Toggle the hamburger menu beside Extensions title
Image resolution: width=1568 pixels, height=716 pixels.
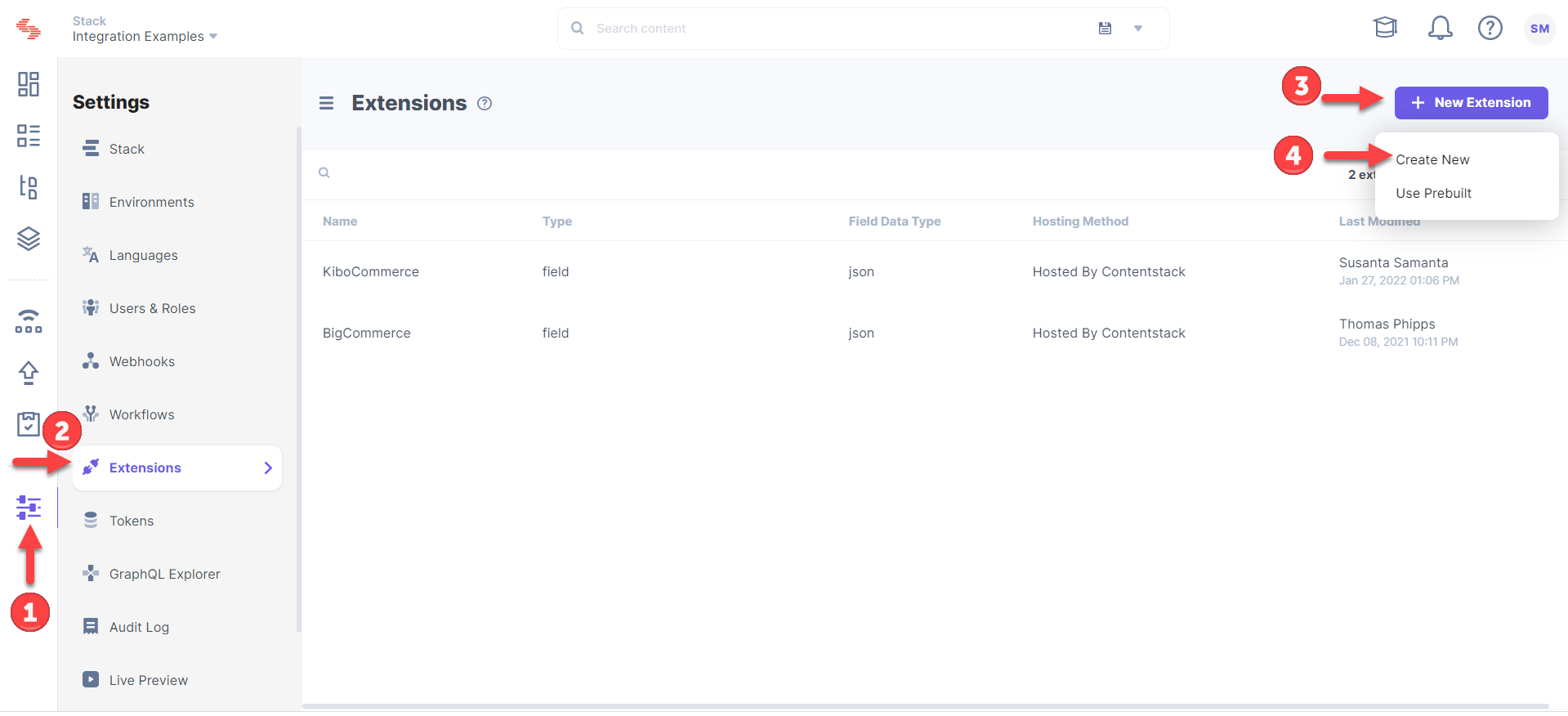pos(326,103)
